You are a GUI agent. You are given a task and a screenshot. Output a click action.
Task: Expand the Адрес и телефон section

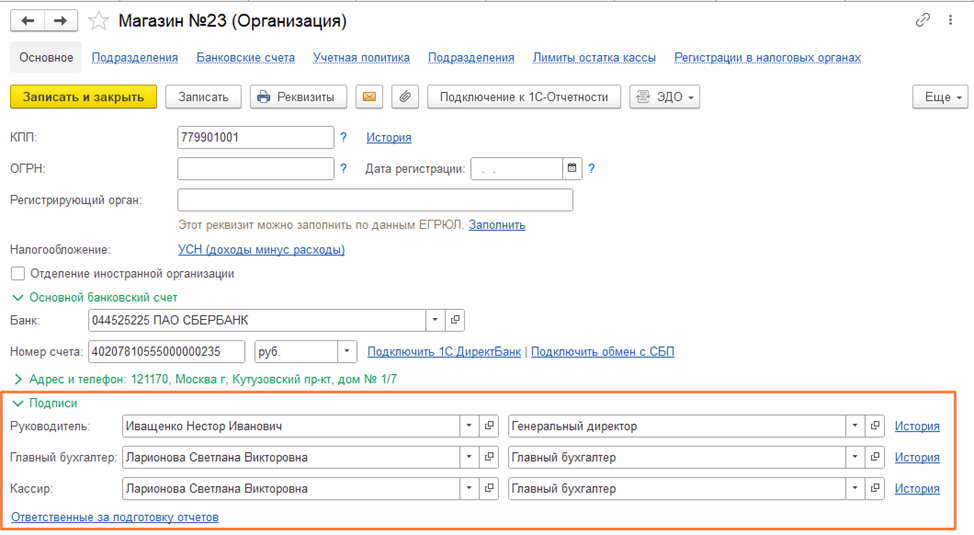[17, 380]
